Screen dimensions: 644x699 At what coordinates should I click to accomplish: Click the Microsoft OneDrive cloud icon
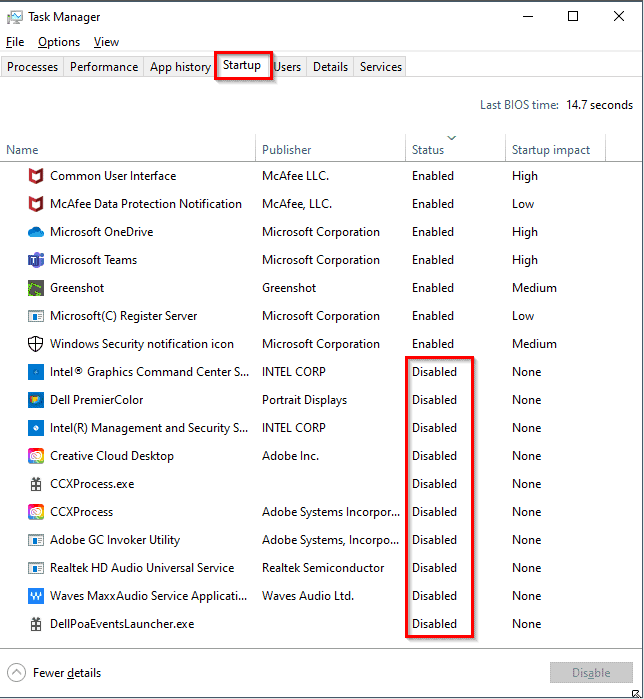[36, 232]
